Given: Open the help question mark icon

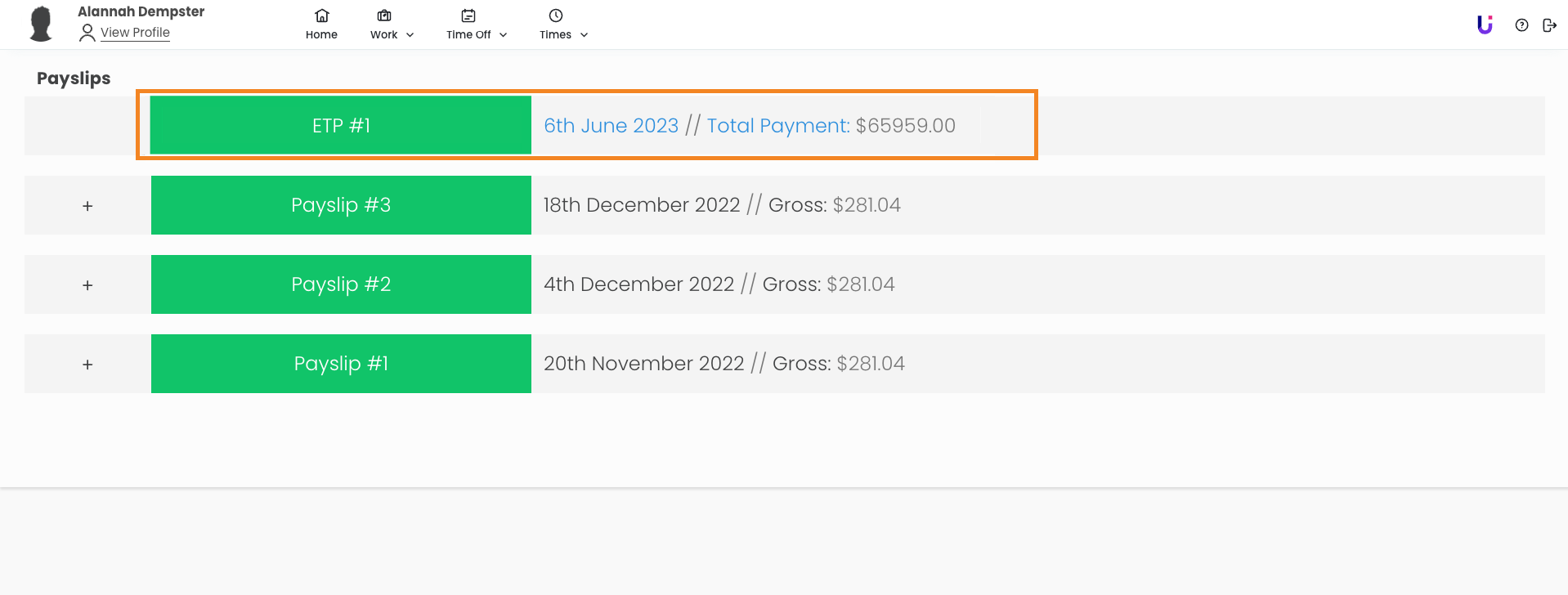Looking at the screenshot, I should (x=1521, y=25).
